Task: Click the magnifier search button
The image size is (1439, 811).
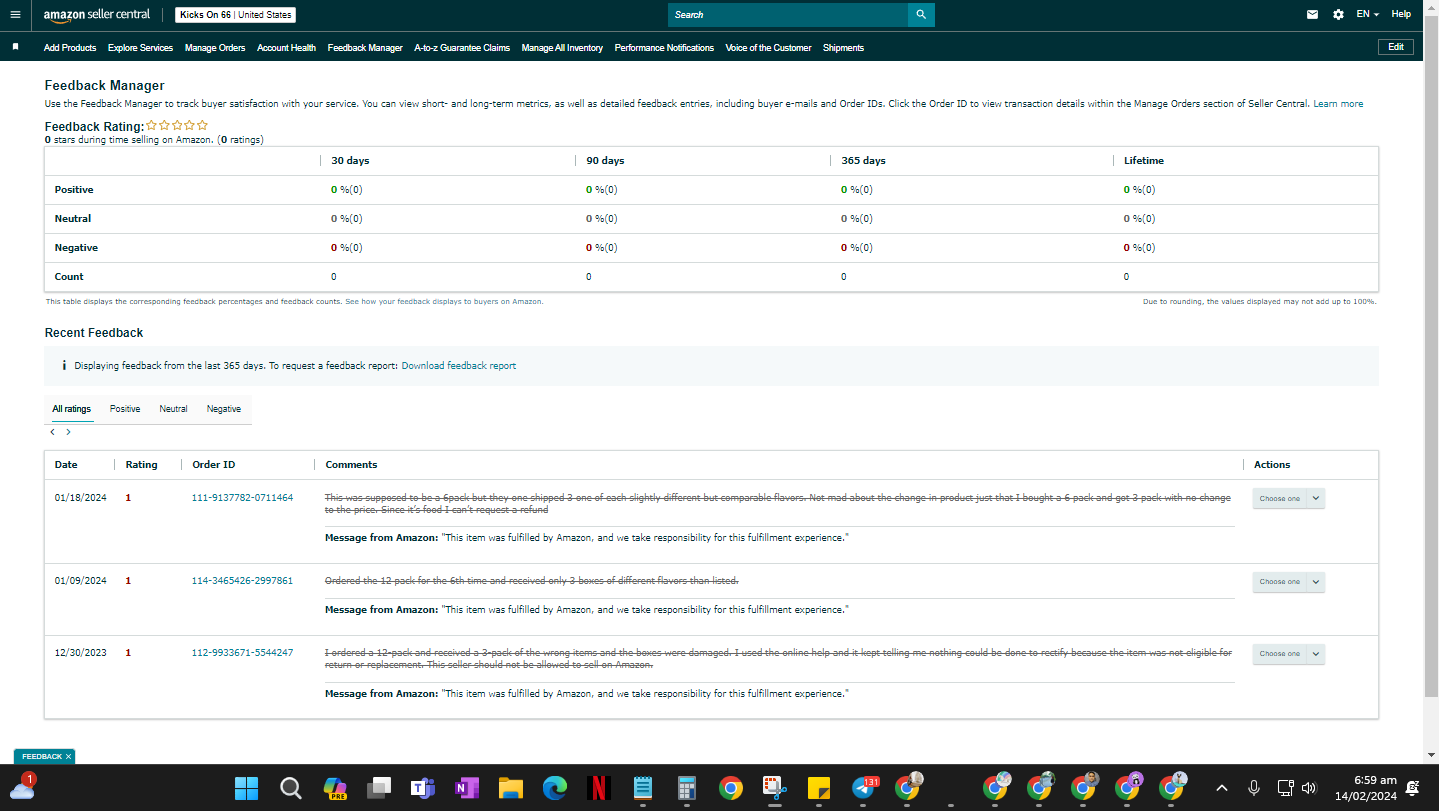Action: 921,15
